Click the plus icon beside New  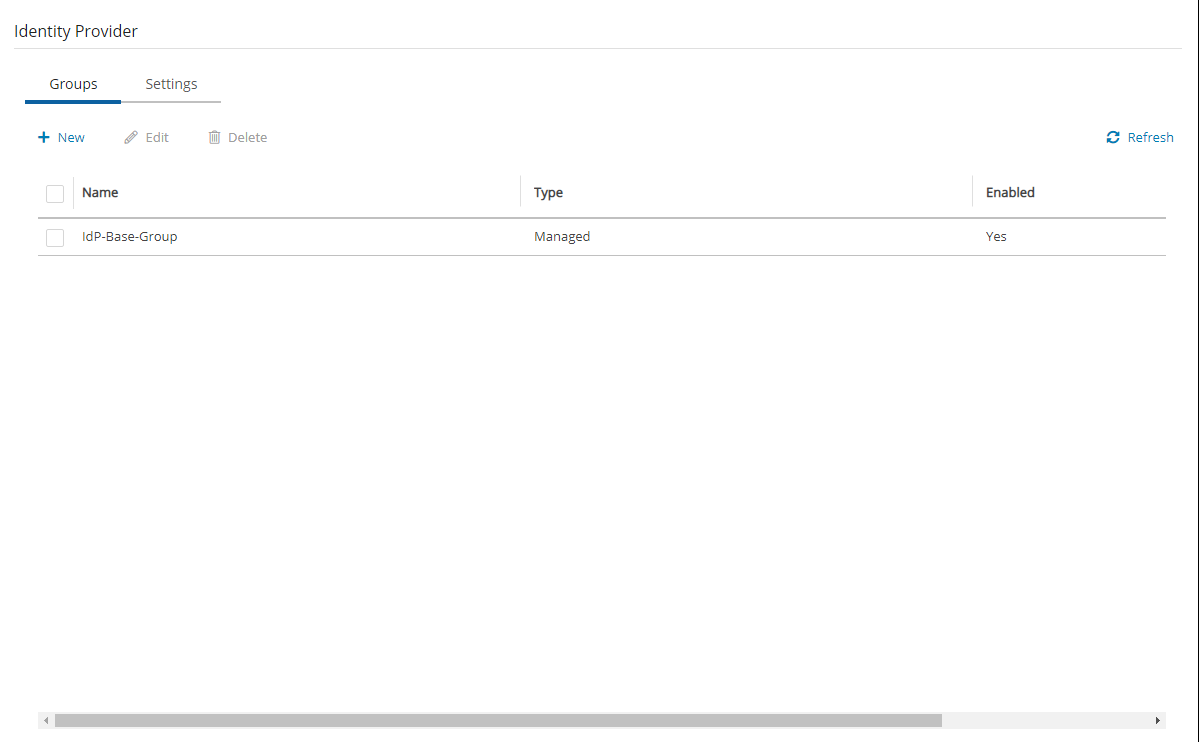[x=44, y=137]
